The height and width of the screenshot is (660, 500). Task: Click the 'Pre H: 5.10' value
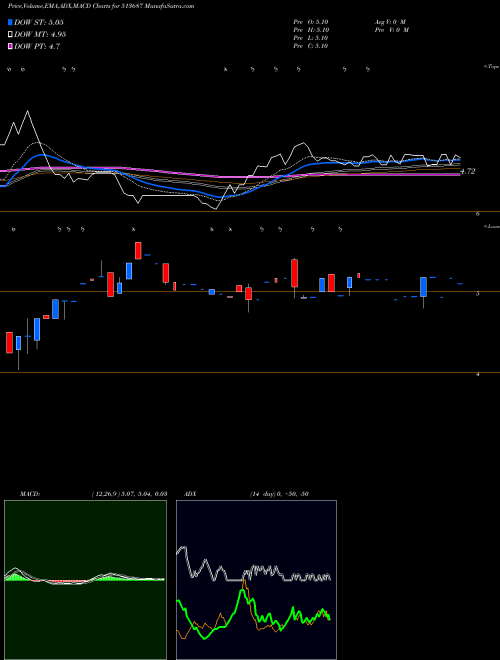click(311, 30)
